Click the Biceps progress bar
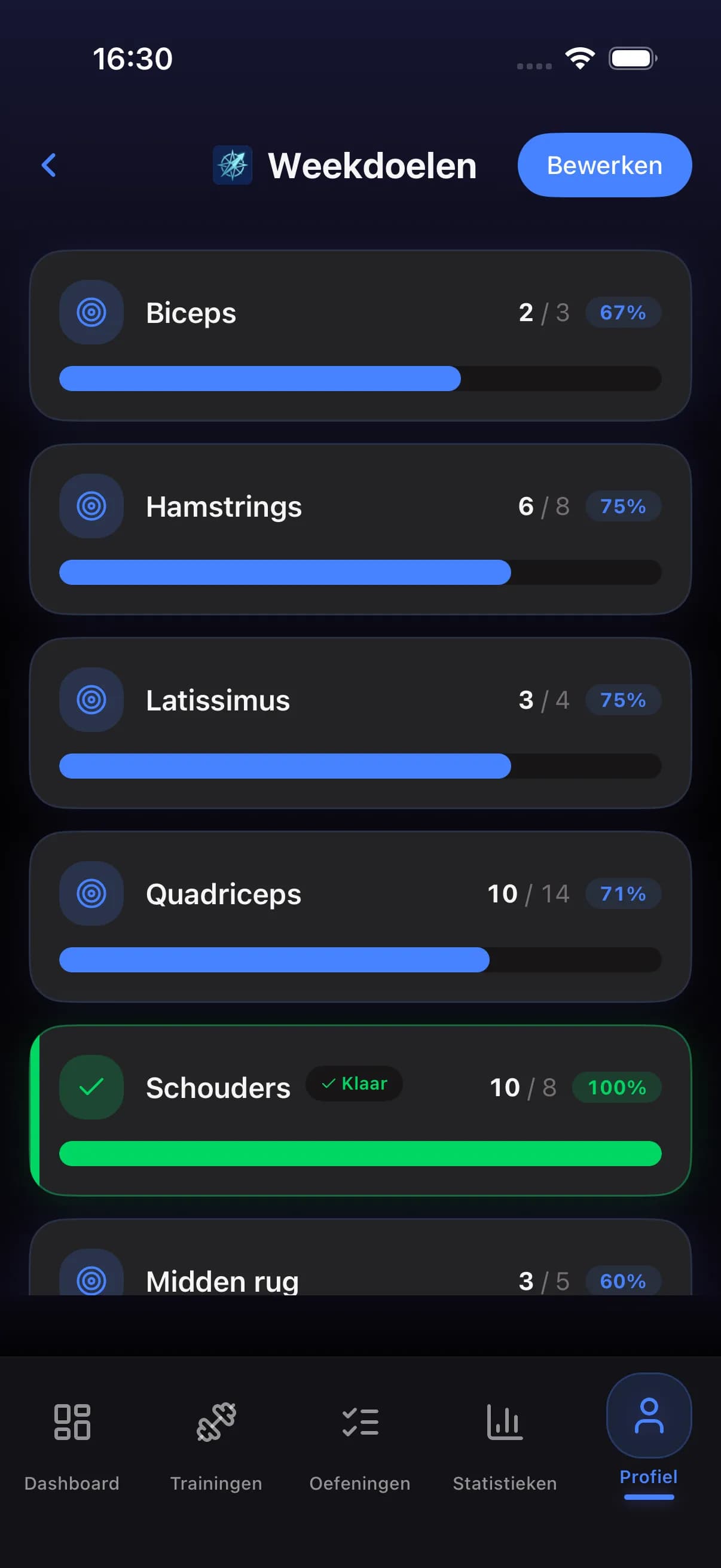 [x=360, y=379]
